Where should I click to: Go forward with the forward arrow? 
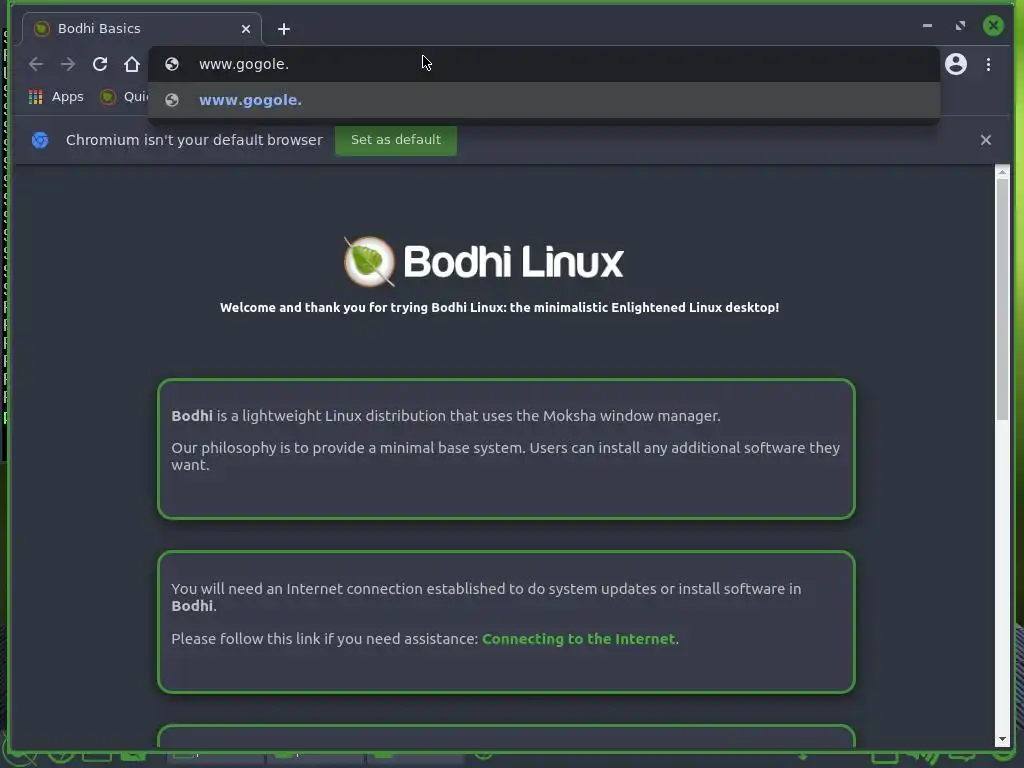(67, 64)
